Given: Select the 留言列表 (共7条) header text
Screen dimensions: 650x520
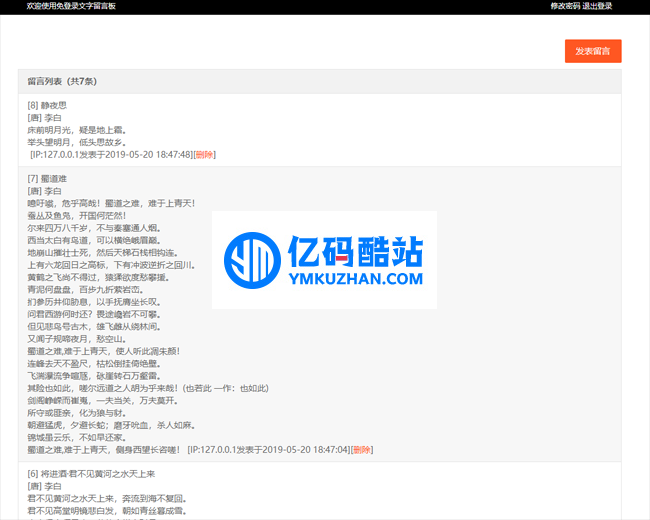Looking at the screenshot, I should (x=62, y=81).
